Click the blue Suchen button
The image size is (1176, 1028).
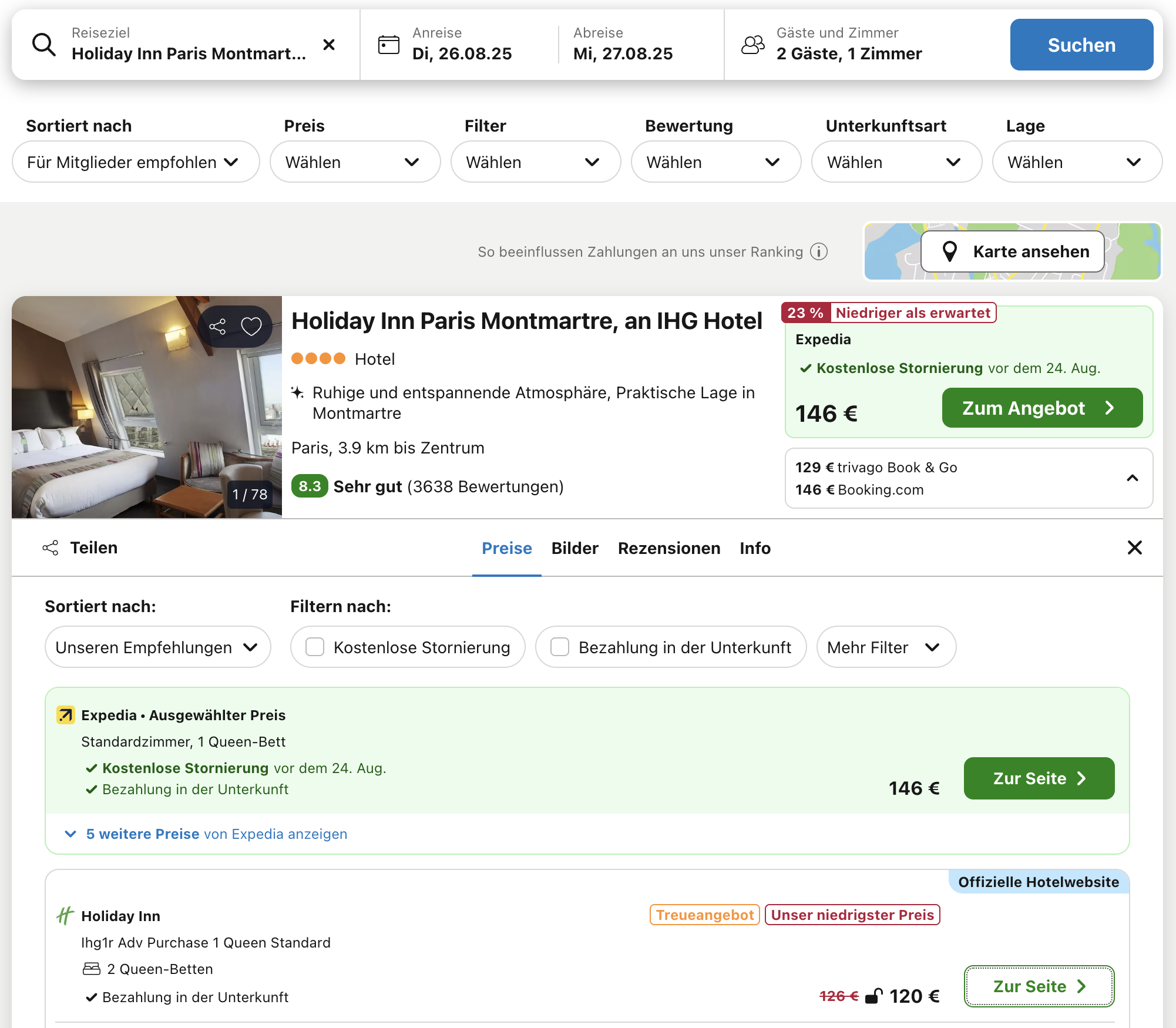1082,45
